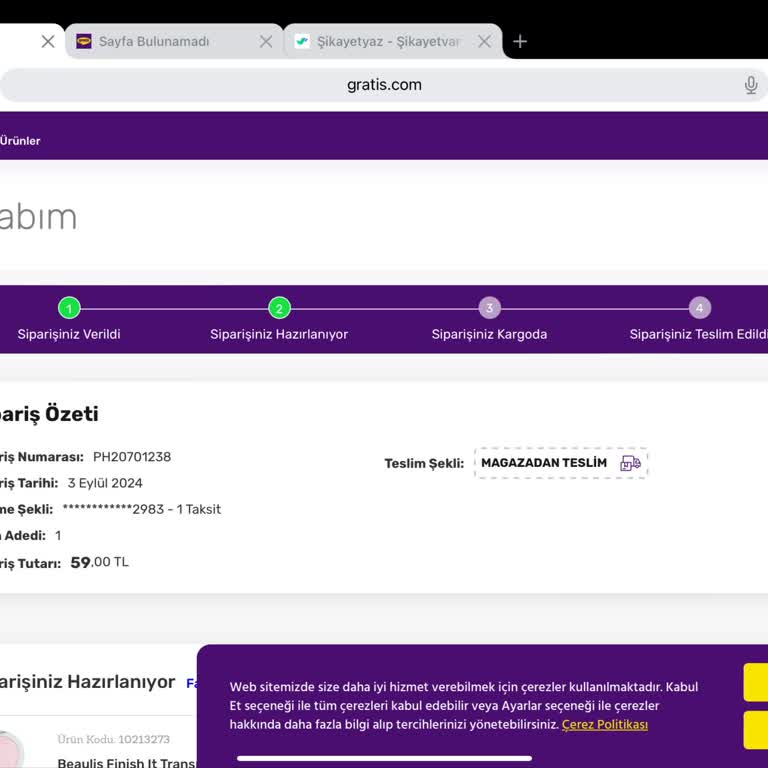Click the store delivery truck icon
The width and height of the screenshot is (768, 768).
pyautogui.click(x=630, y=463)
